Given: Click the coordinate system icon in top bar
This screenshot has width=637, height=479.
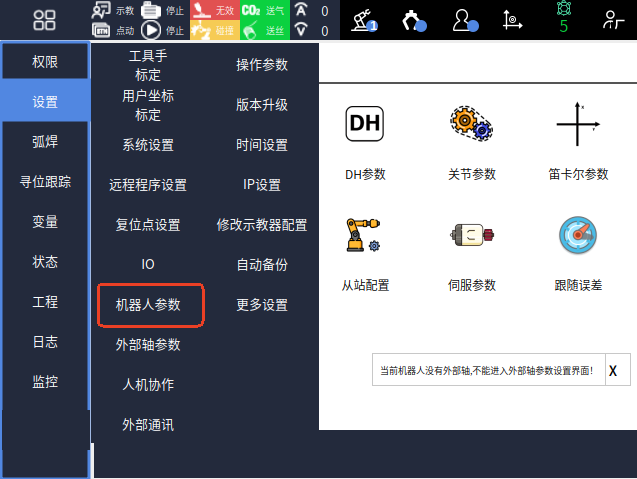Looking at the screenshot, I should (512, 20).
